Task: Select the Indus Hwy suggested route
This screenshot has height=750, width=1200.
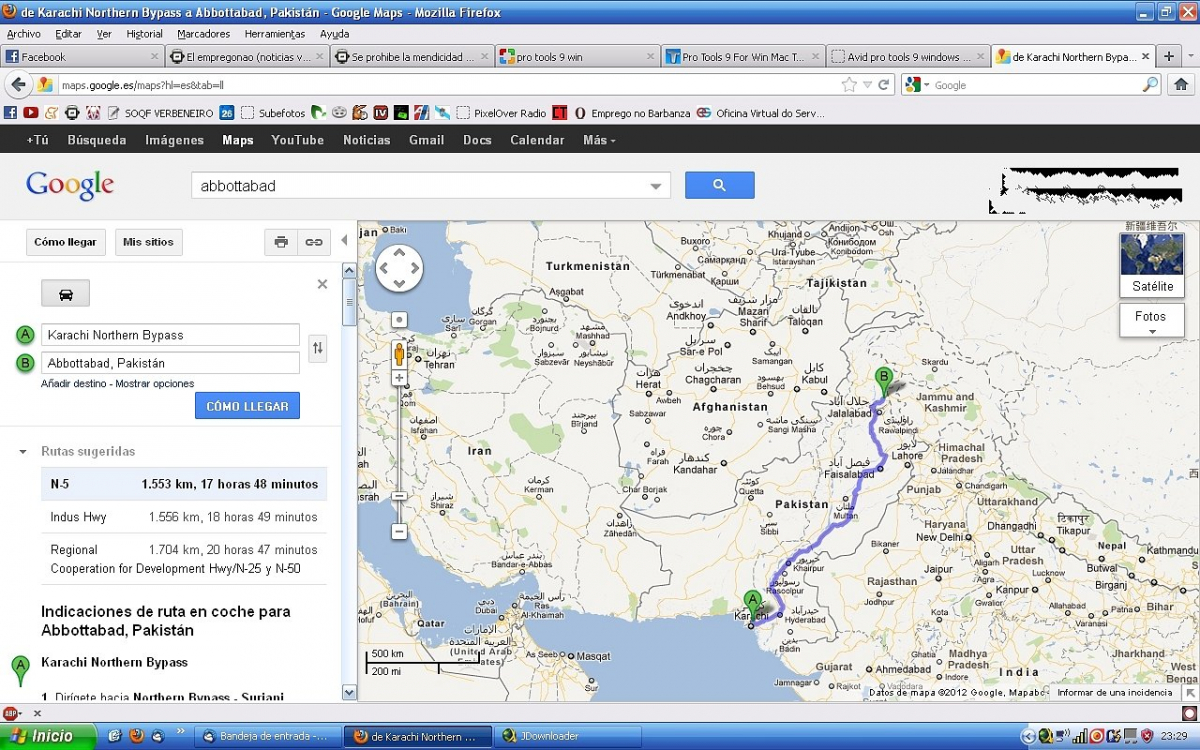Action: coord(184,517)
